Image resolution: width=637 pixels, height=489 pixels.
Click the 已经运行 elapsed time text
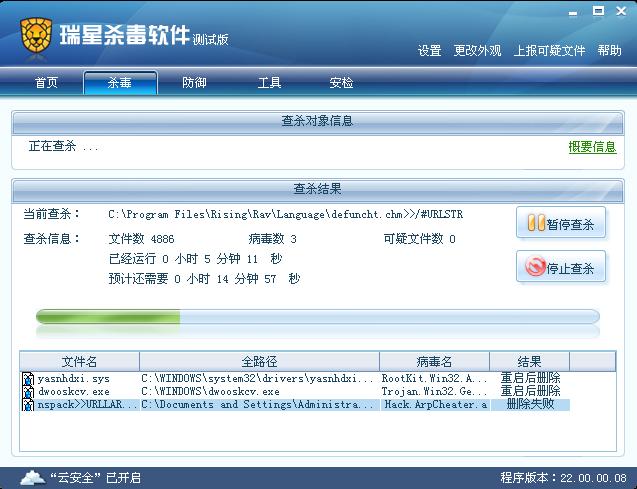195,259
